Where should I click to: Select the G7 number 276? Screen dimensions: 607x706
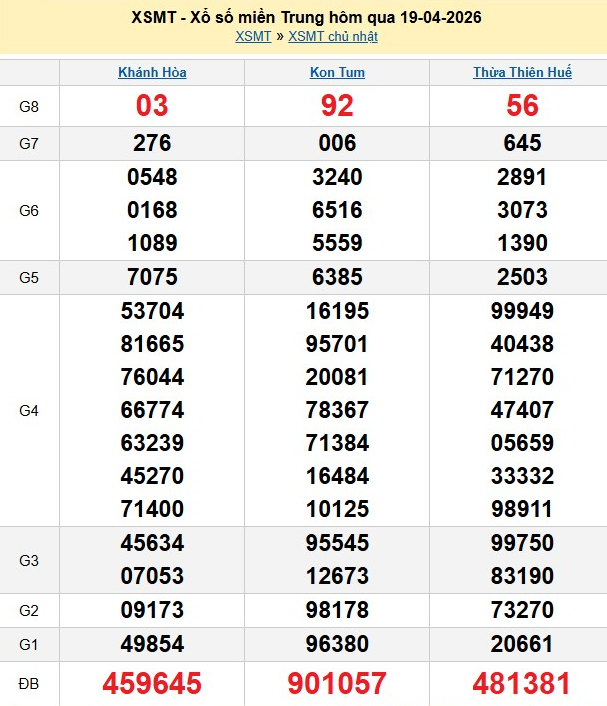point(152,142)
